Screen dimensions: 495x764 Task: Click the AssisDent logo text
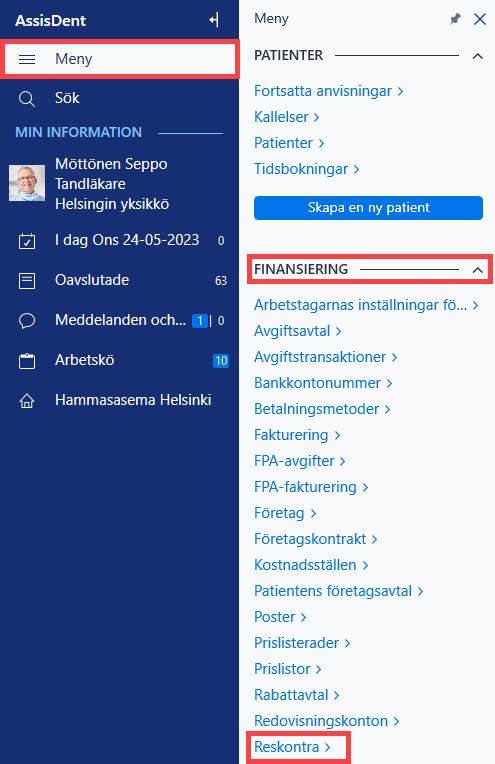point(51,20)
